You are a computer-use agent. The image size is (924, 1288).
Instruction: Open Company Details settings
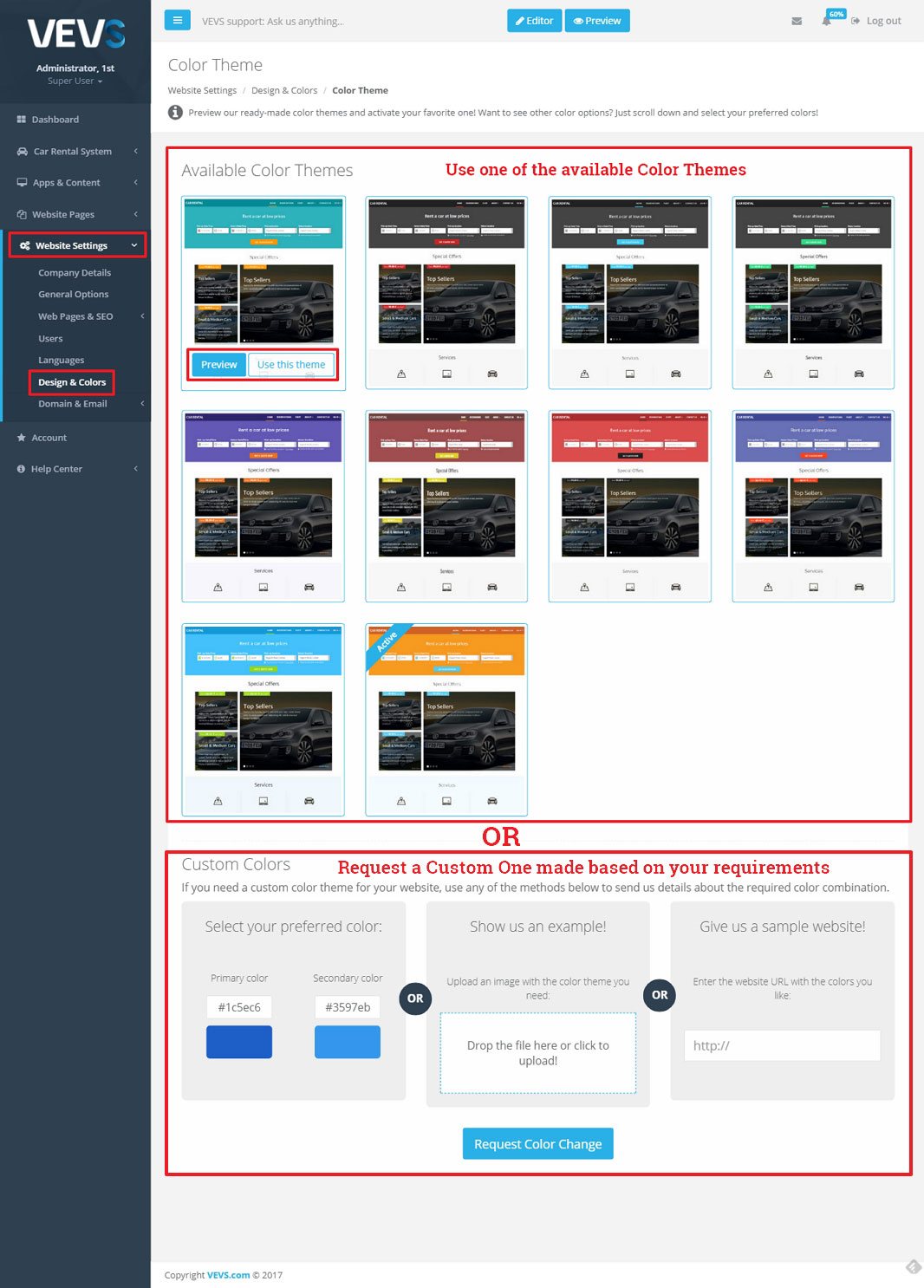(x=75, y=273)
